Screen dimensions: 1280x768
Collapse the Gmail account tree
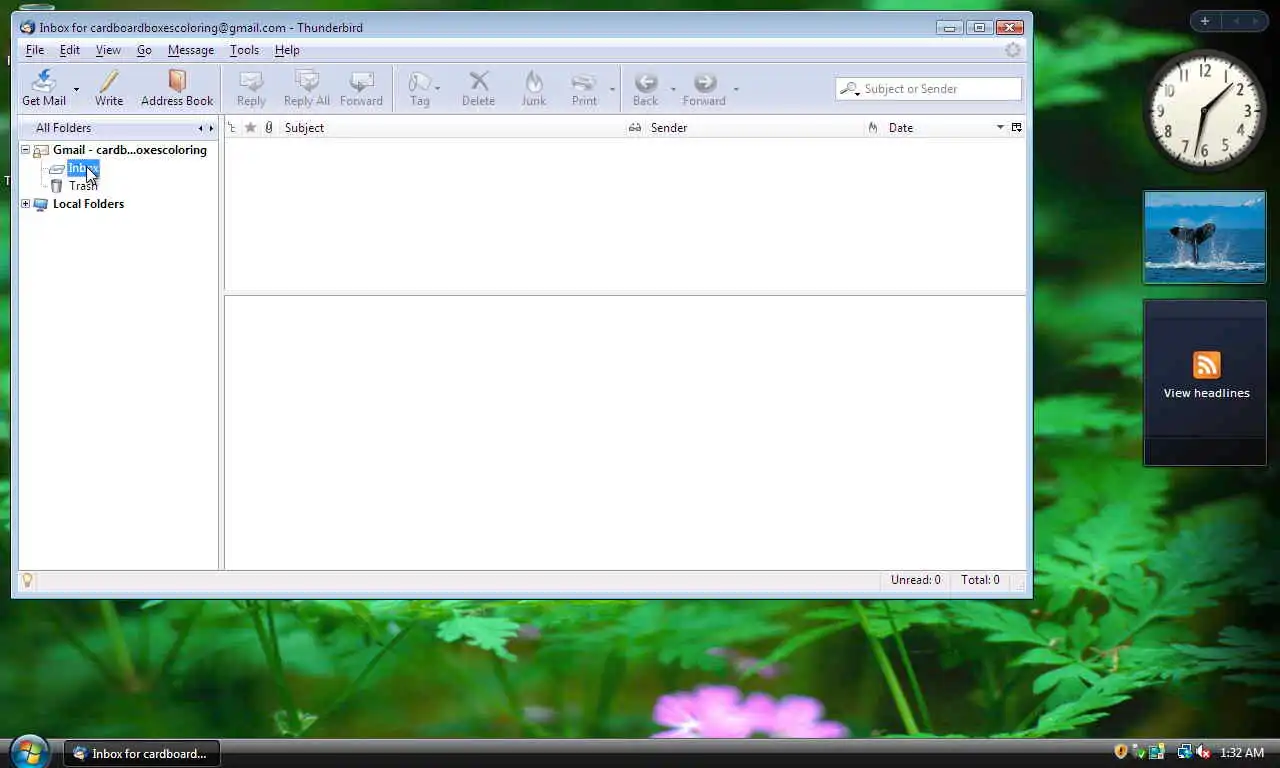coord(26,150)
